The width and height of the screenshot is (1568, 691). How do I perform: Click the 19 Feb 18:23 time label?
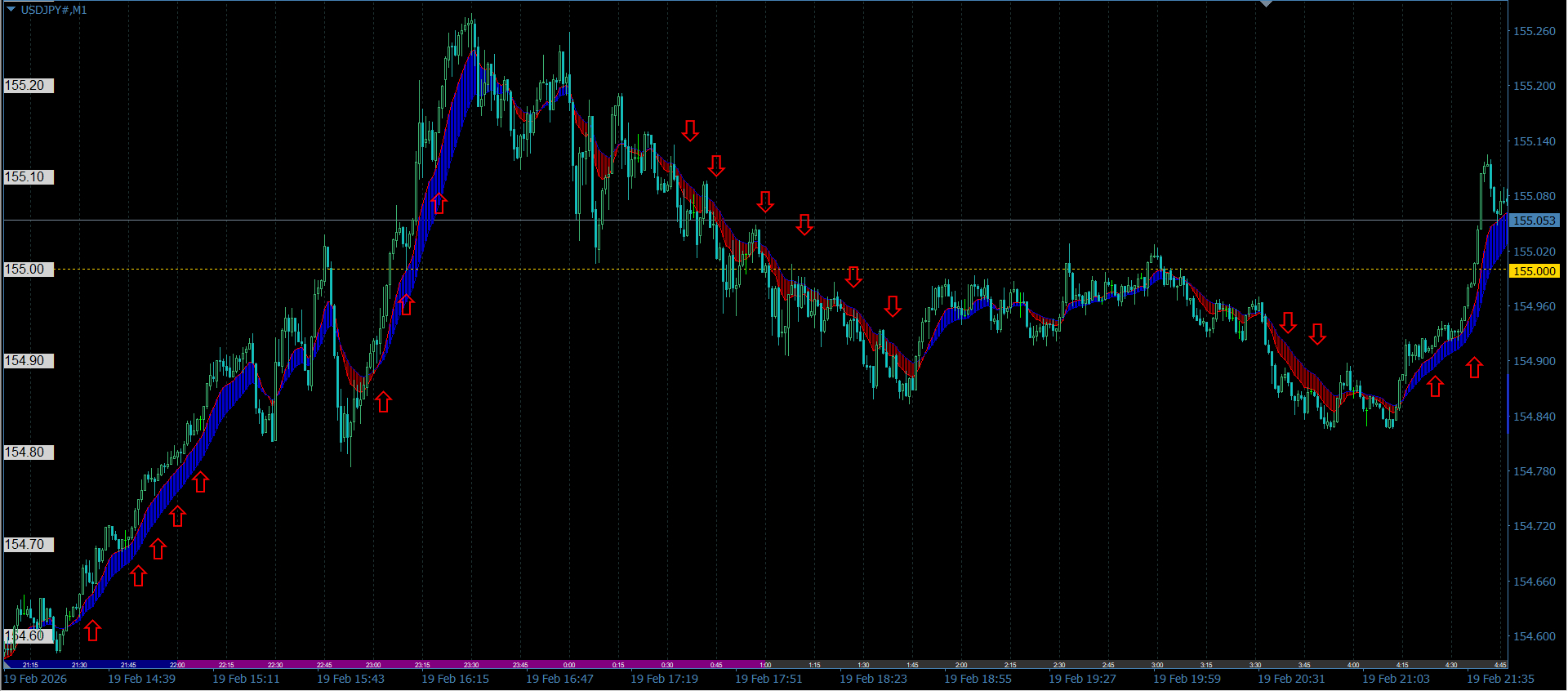[874, 679]
